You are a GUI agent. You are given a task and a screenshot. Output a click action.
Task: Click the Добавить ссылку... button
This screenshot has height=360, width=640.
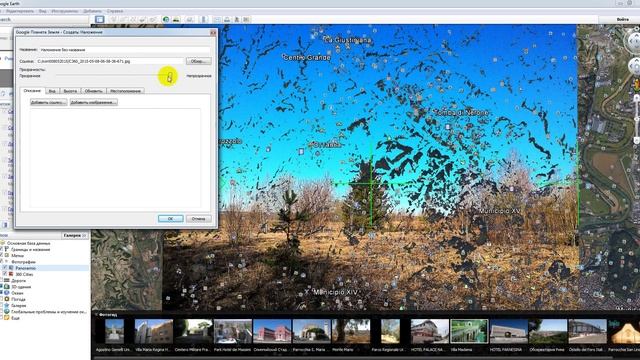coord(49,102)
